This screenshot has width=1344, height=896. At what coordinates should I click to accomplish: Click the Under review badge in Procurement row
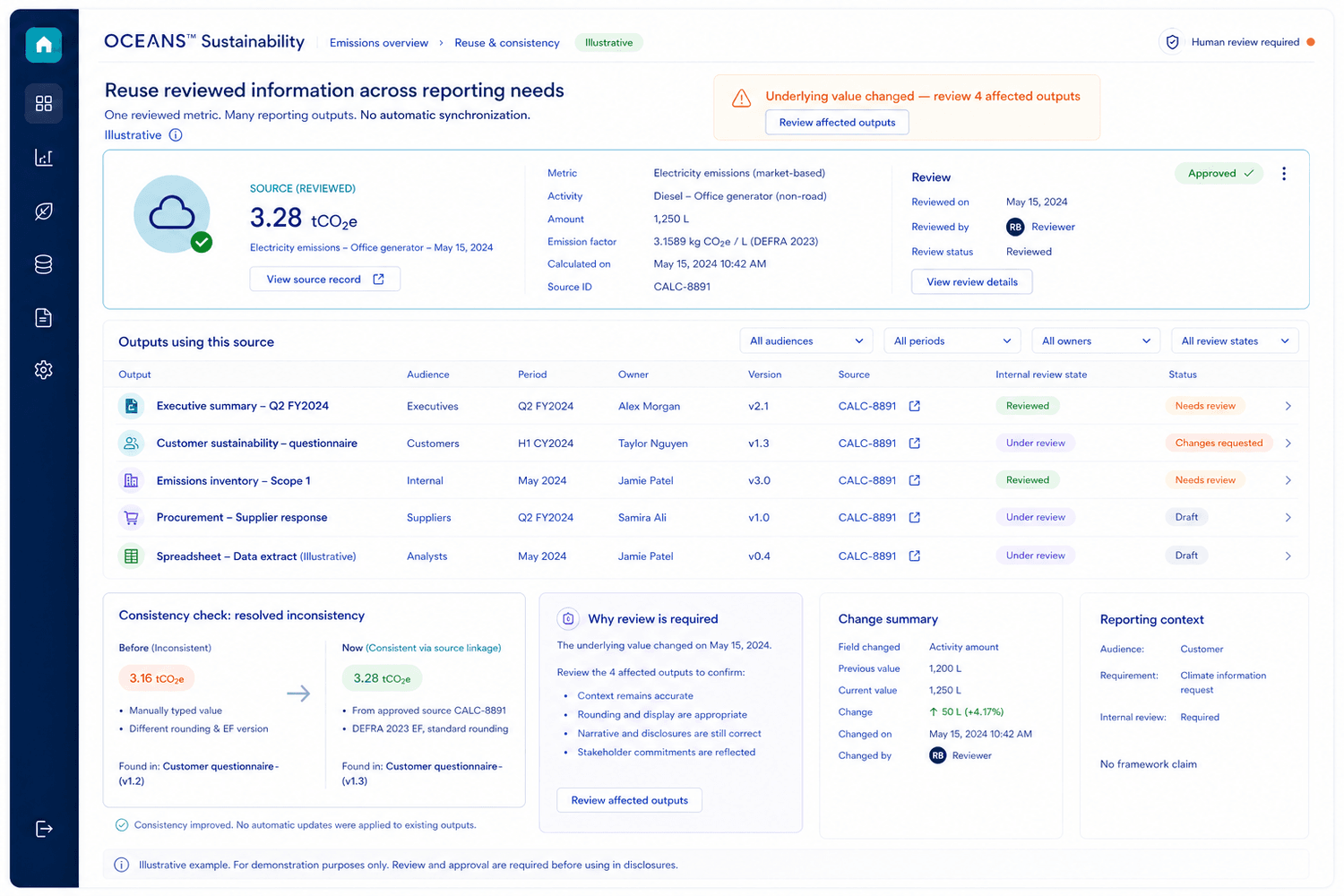tap(1036, 517)
